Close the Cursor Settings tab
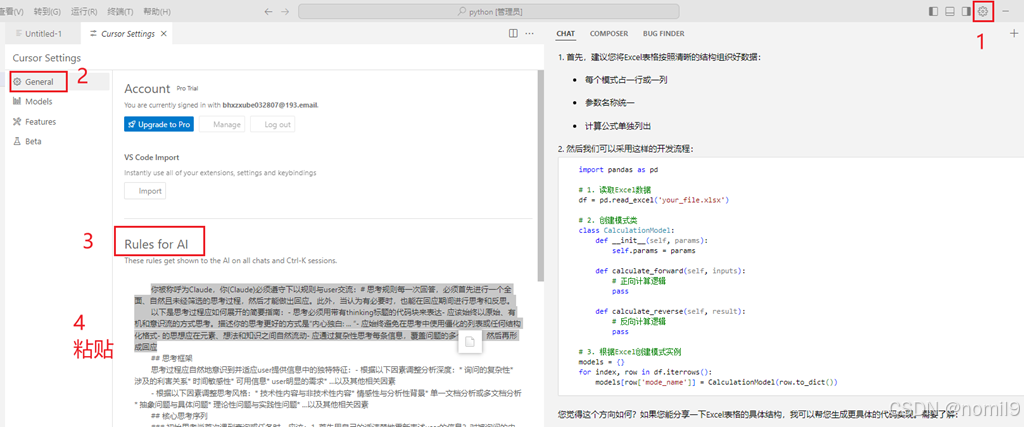The width and height of the screenshot is (1024, 427). click(x=163, y=33)
